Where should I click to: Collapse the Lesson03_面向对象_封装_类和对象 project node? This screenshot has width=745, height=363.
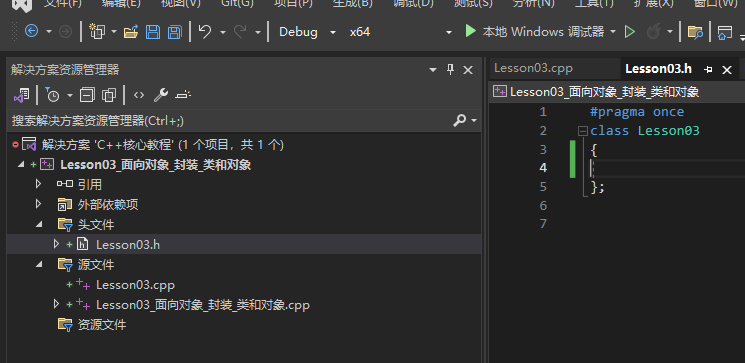[20, 164]
